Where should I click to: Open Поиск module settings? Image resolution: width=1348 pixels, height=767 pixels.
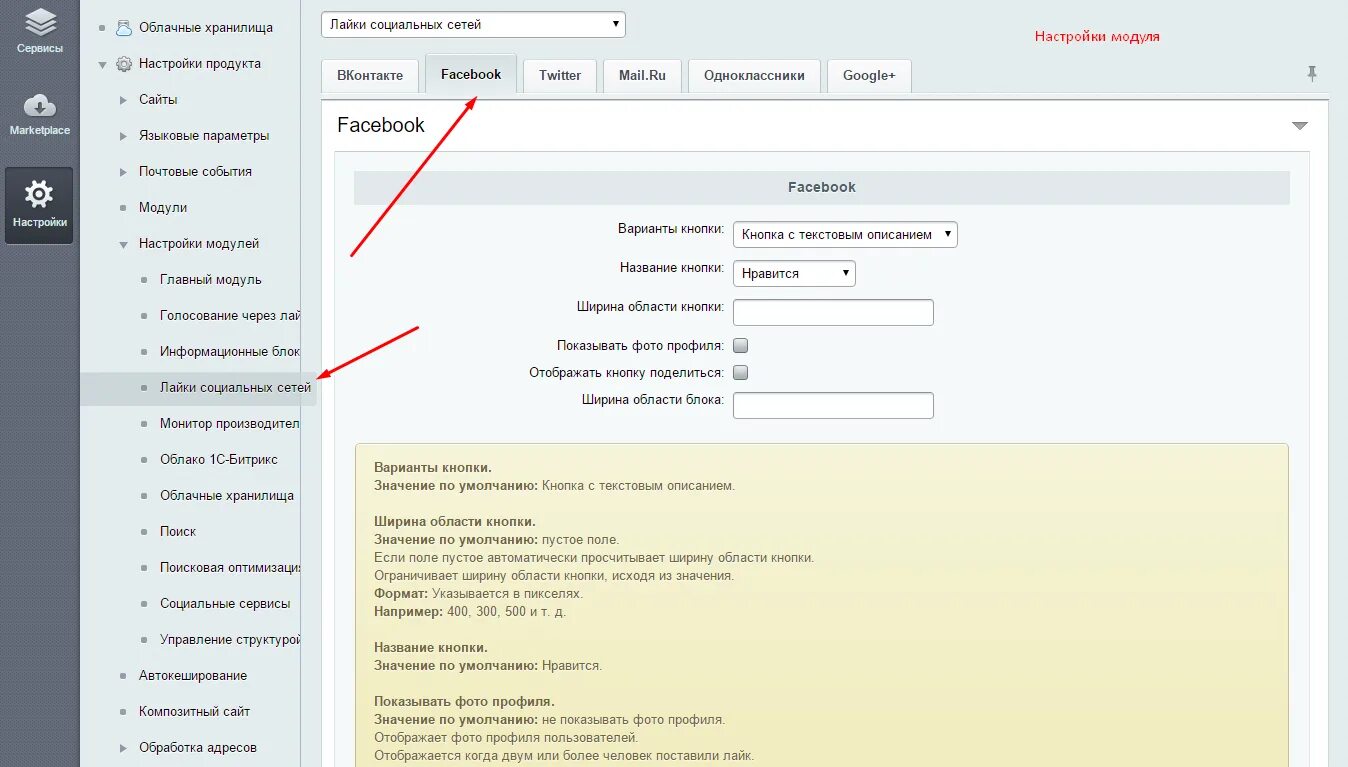click(178, 531)
